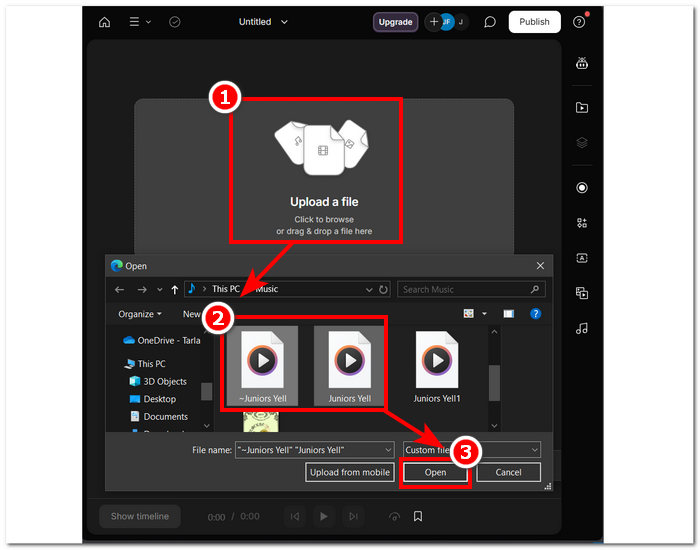Open recent locations dropdown in Open dialog
The height and width of the screenshot is (550, 700).
point(159,290)
